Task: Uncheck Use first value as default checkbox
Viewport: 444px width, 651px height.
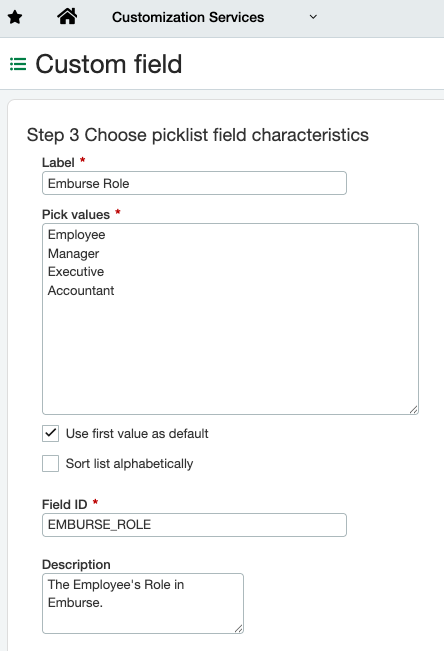Action: point(50,433)
